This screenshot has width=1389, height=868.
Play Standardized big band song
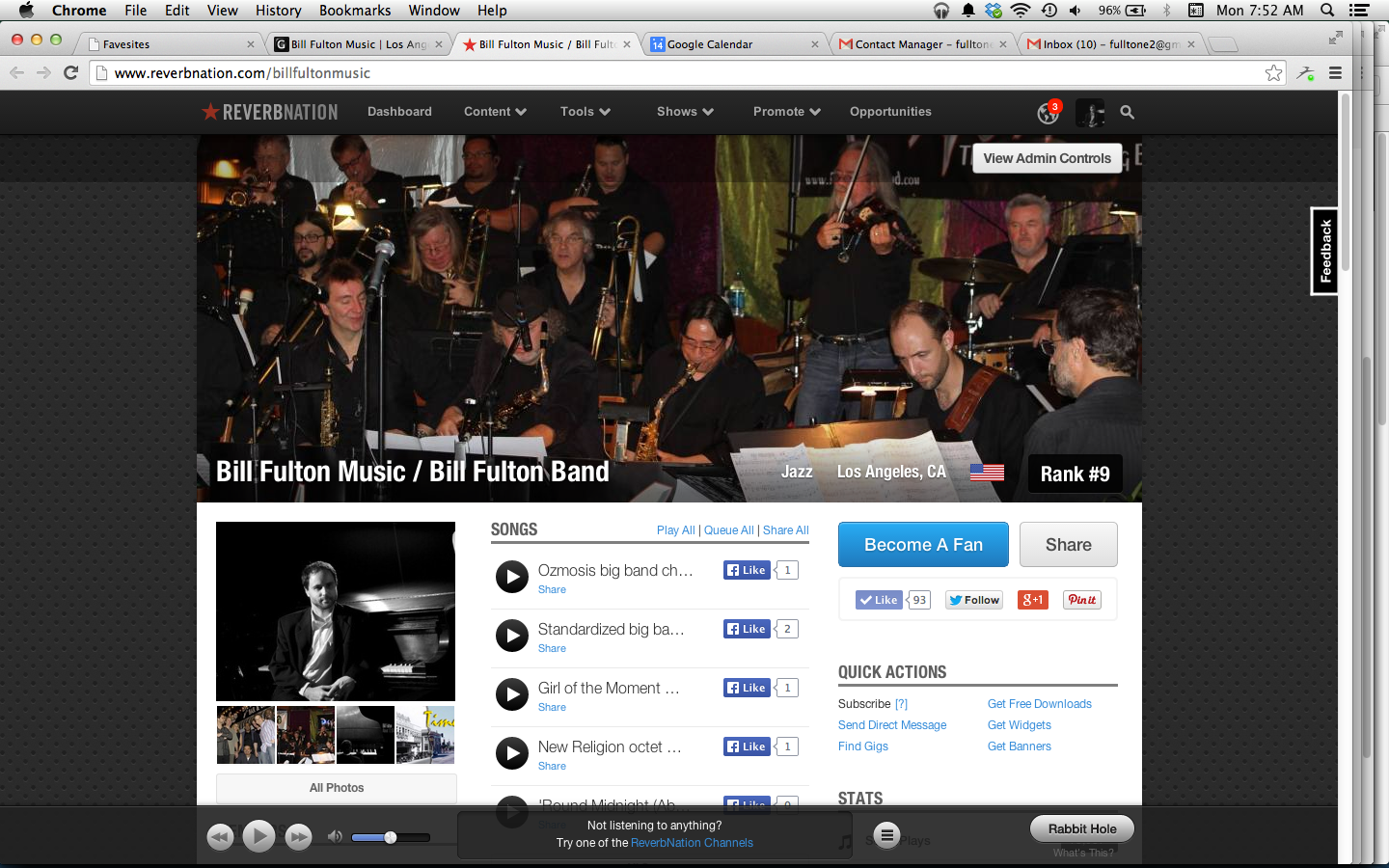(512, 636)
